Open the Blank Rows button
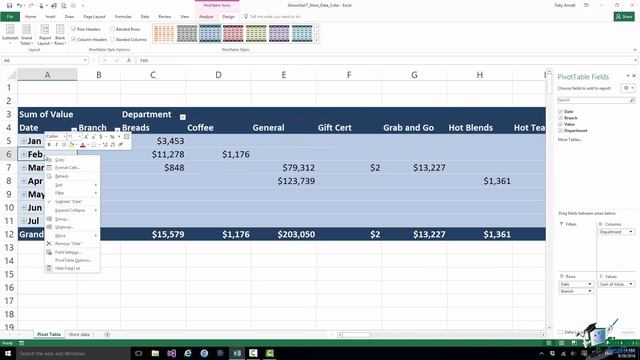The width and height of the screenshot is (640, 360). click(60, 34)
